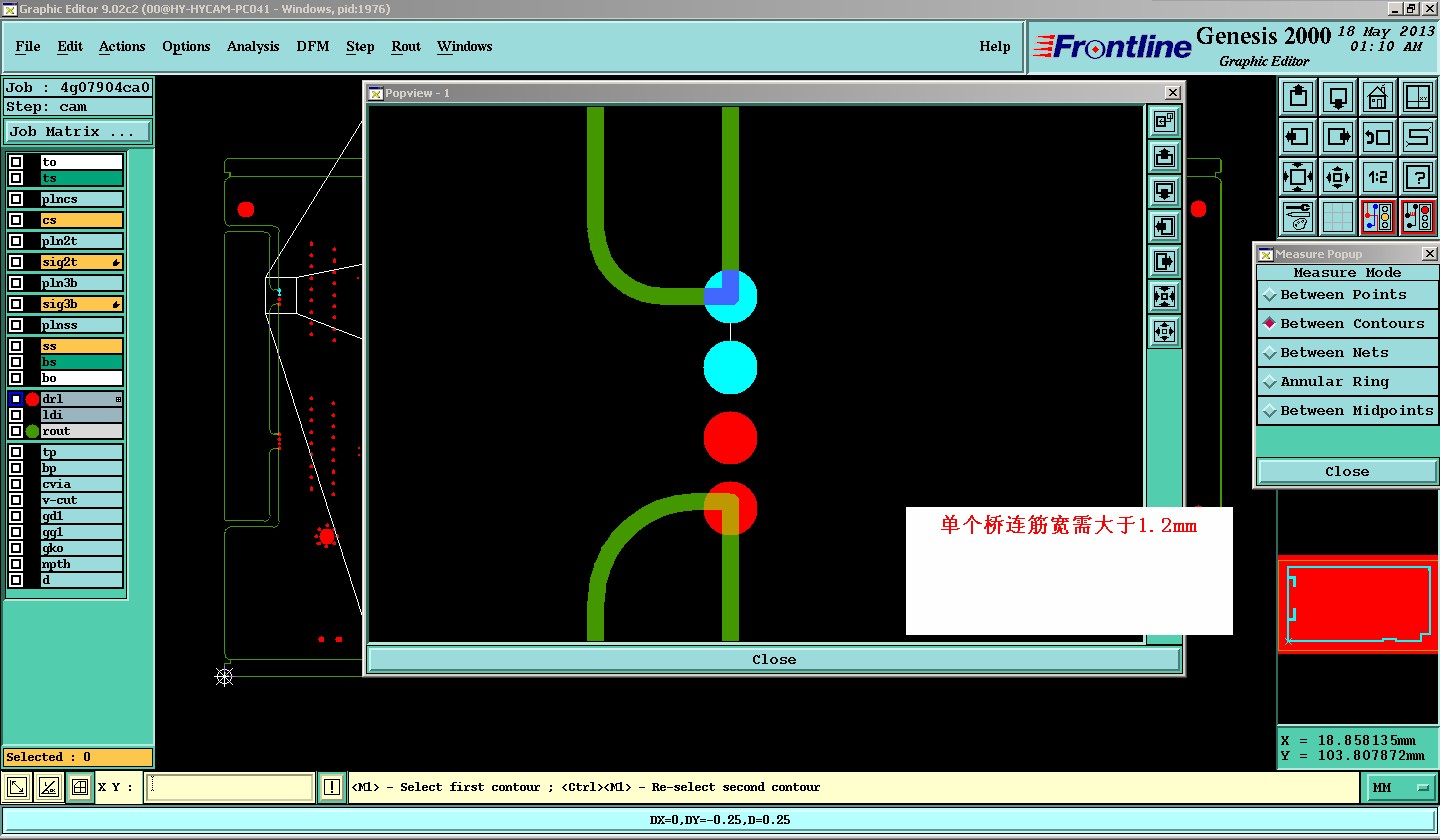Image resolution: width=1440 pixels, height=840 pixels.
Task: Click the zoom out arrows-outward icon
Action: pyautogui.click(x=1338, y=177)
